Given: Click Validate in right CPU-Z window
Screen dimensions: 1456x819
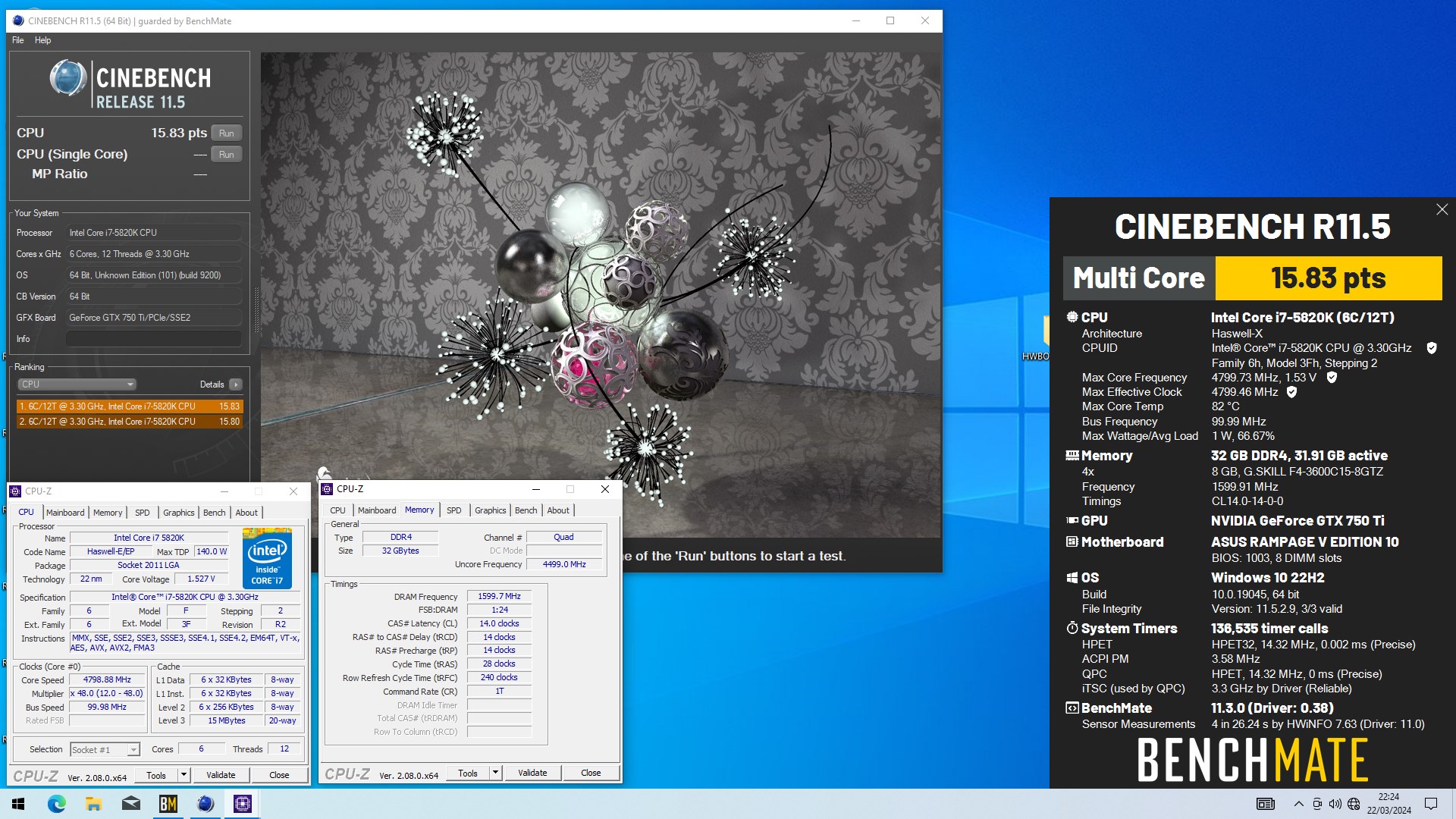Looking at the screenshot, I should pos(532,773).
